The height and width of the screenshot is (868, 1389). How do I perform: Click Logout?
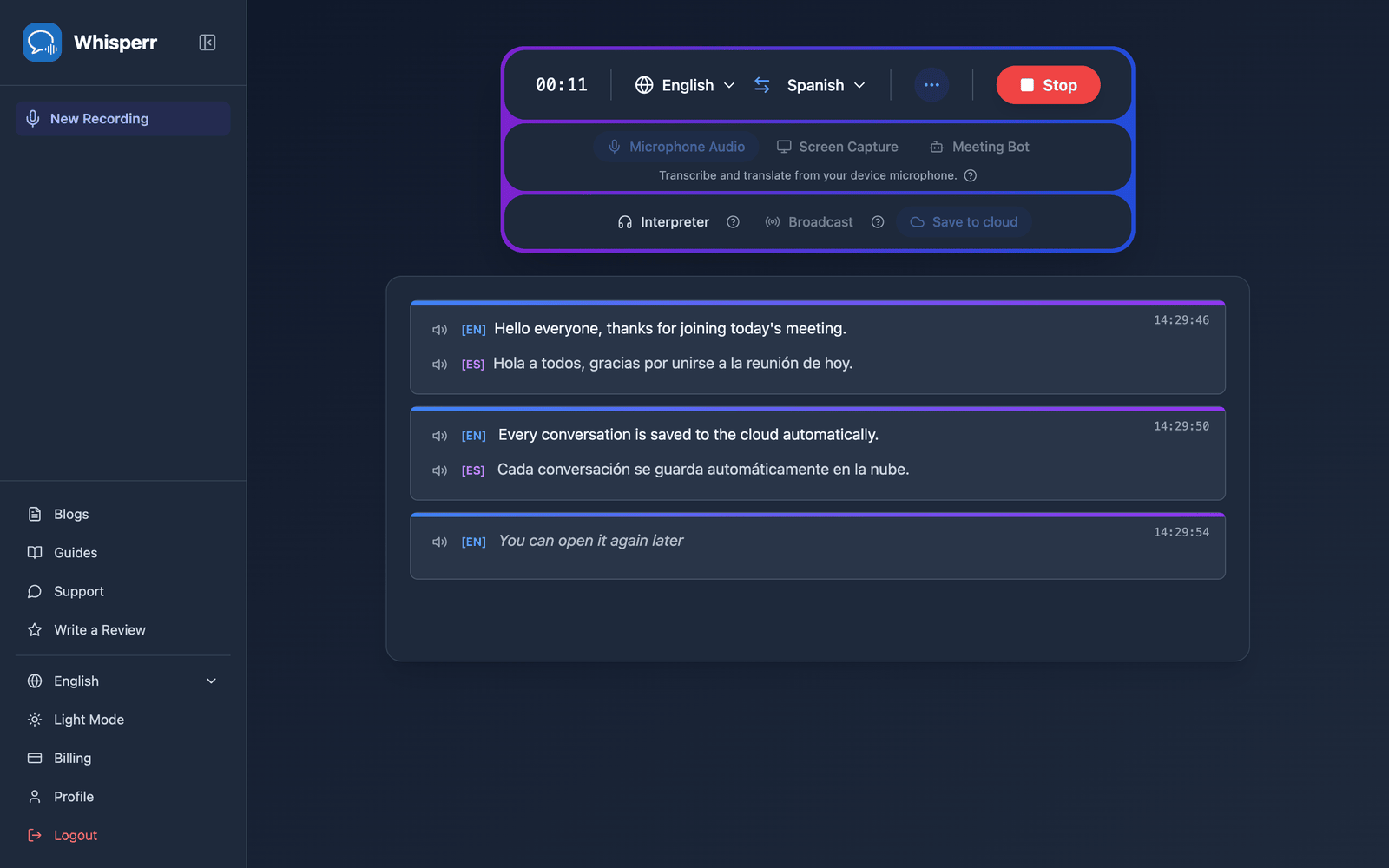click(x=122, y=836)
